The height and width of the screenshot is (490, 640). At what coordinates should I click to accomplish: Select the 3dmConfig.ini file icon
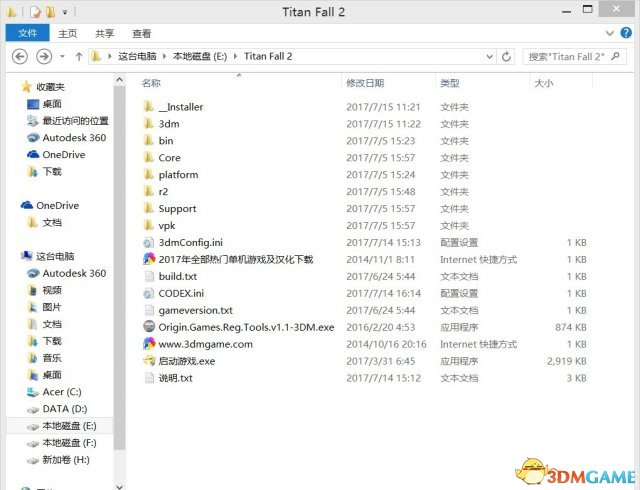(x=149, y=243)
